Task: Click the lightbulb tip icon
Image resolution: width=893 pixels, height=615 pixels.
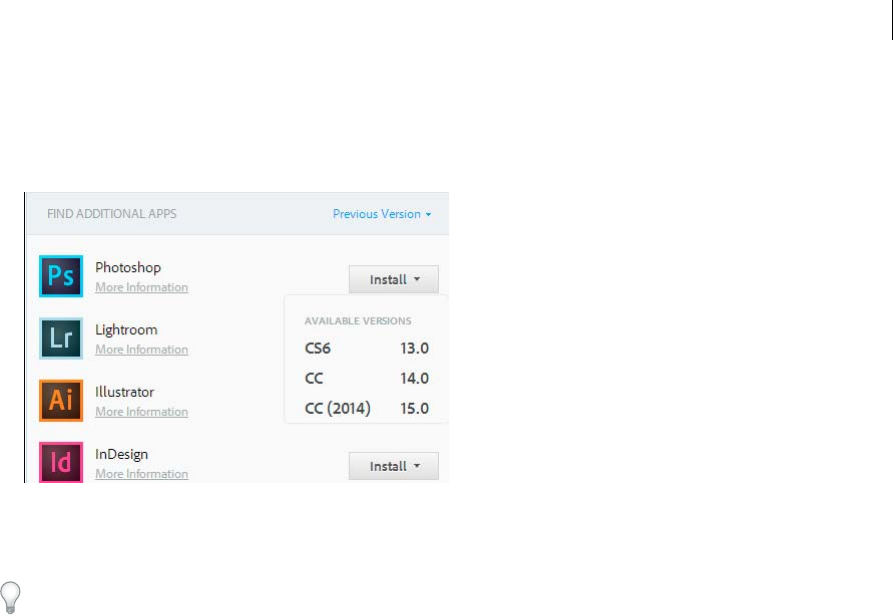Action: point(10,597)
